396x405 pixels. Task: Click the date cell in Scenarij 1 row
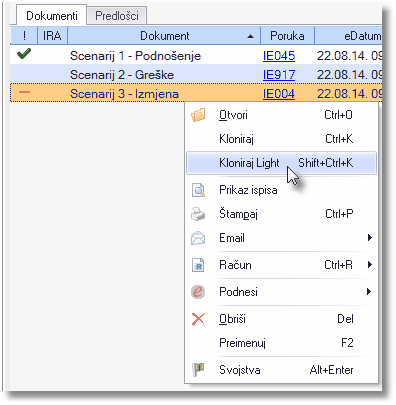click(349, 56)
